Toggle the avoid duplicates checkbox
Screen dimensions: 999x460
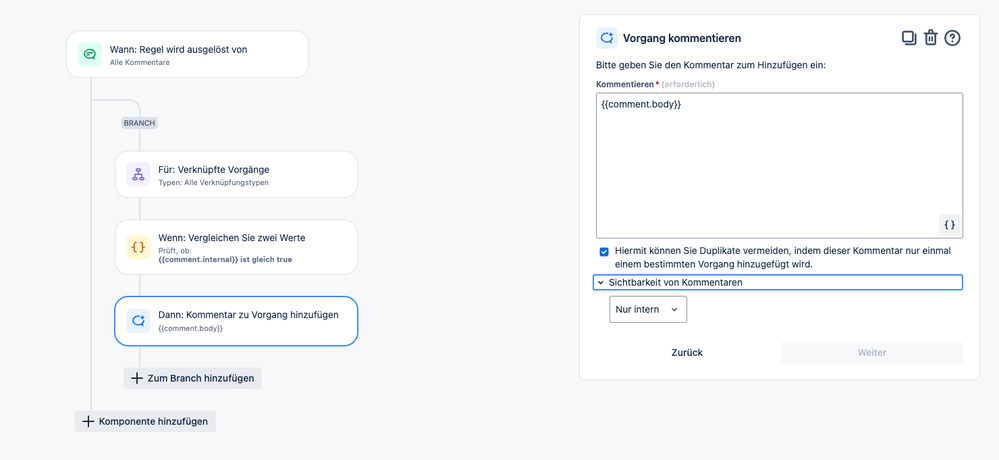pyautogui.click(x=604, y=252)
